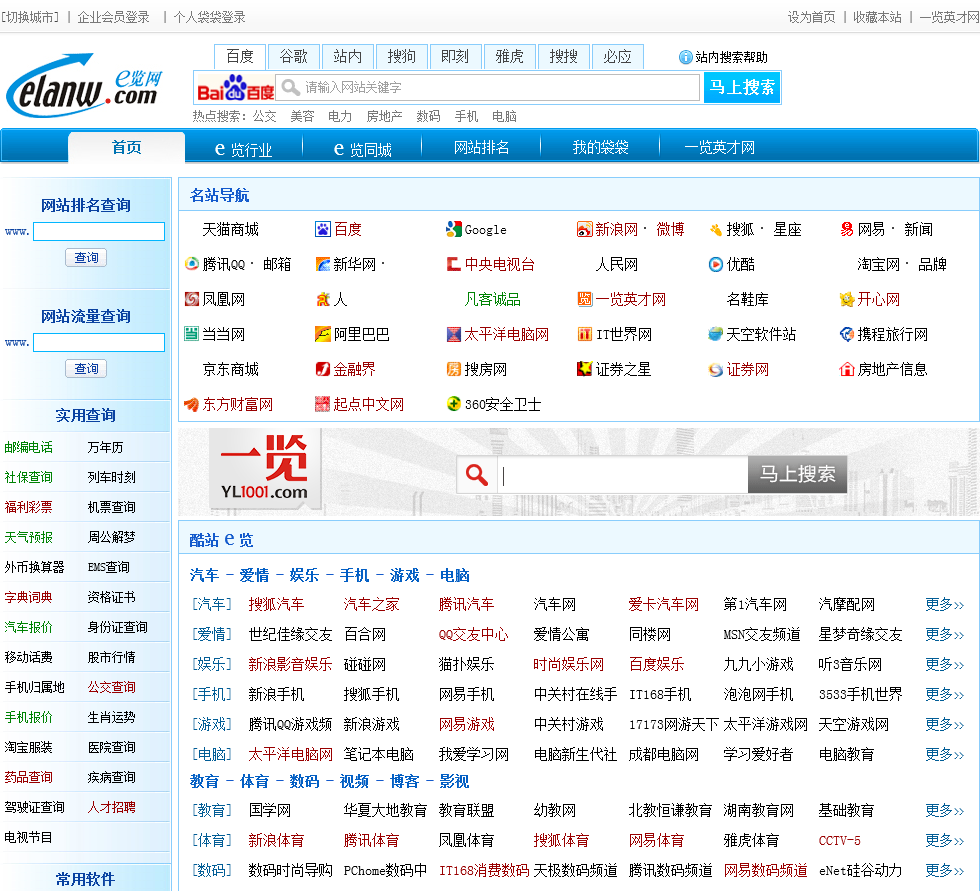Screen dimensions: 980x891
Task: Click the 设为首页 link
Action: point(811,17)
